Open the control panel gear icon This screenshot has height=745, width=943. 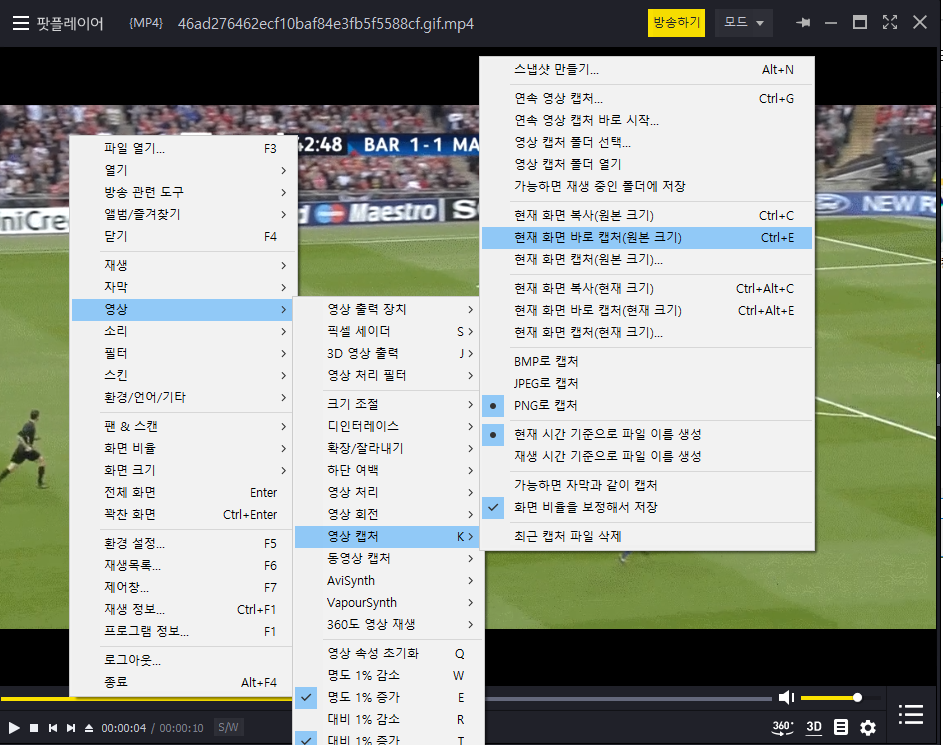coord(868,728)
